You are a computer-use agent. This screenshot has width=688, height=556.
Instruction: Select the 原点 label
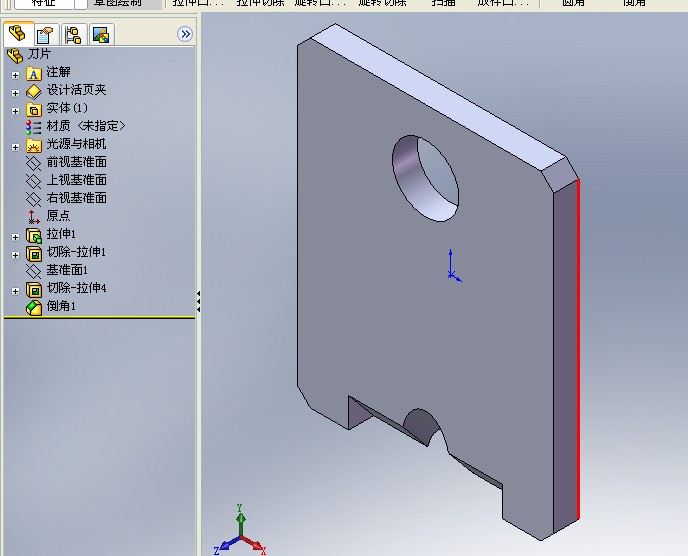58,215
